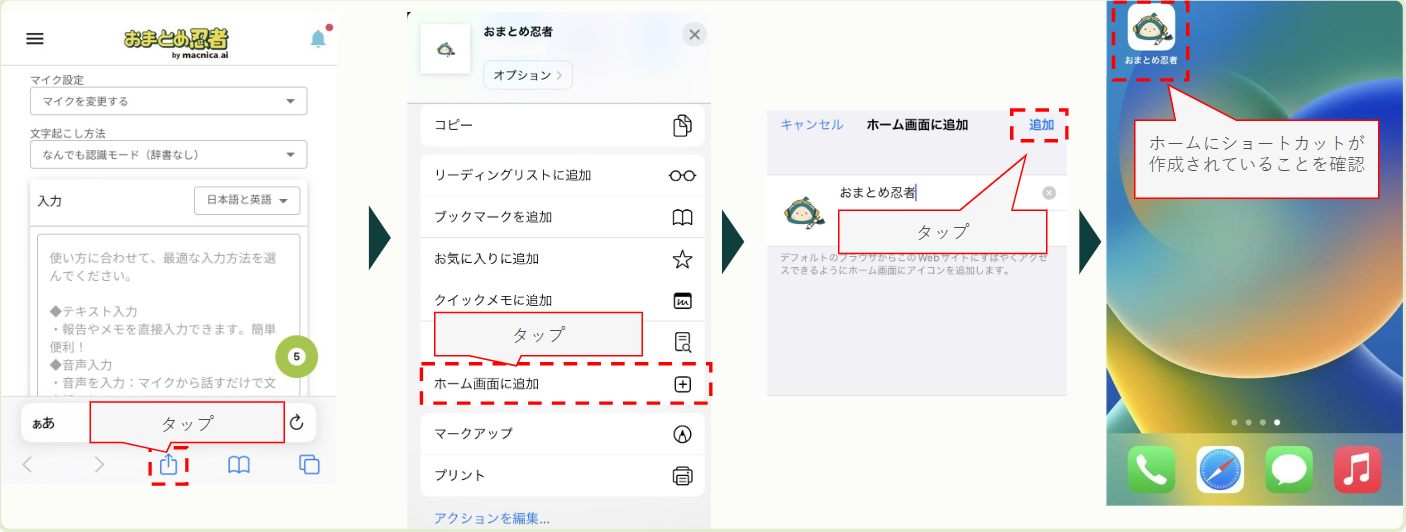1406x532 pixels.
Task: Expand the マイクを変更する dropdown
Action: [x=168, y=101]
